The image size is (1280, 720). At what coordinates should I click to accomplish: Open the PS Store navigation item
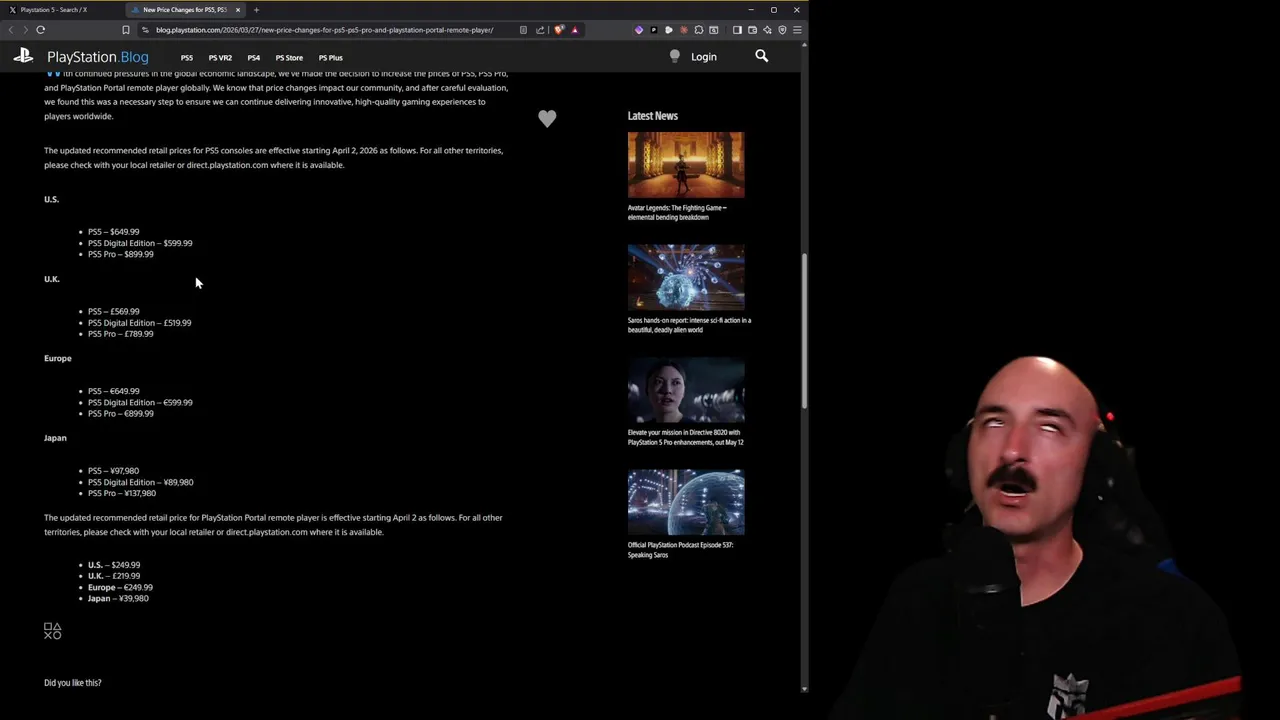tap(289, 58)
